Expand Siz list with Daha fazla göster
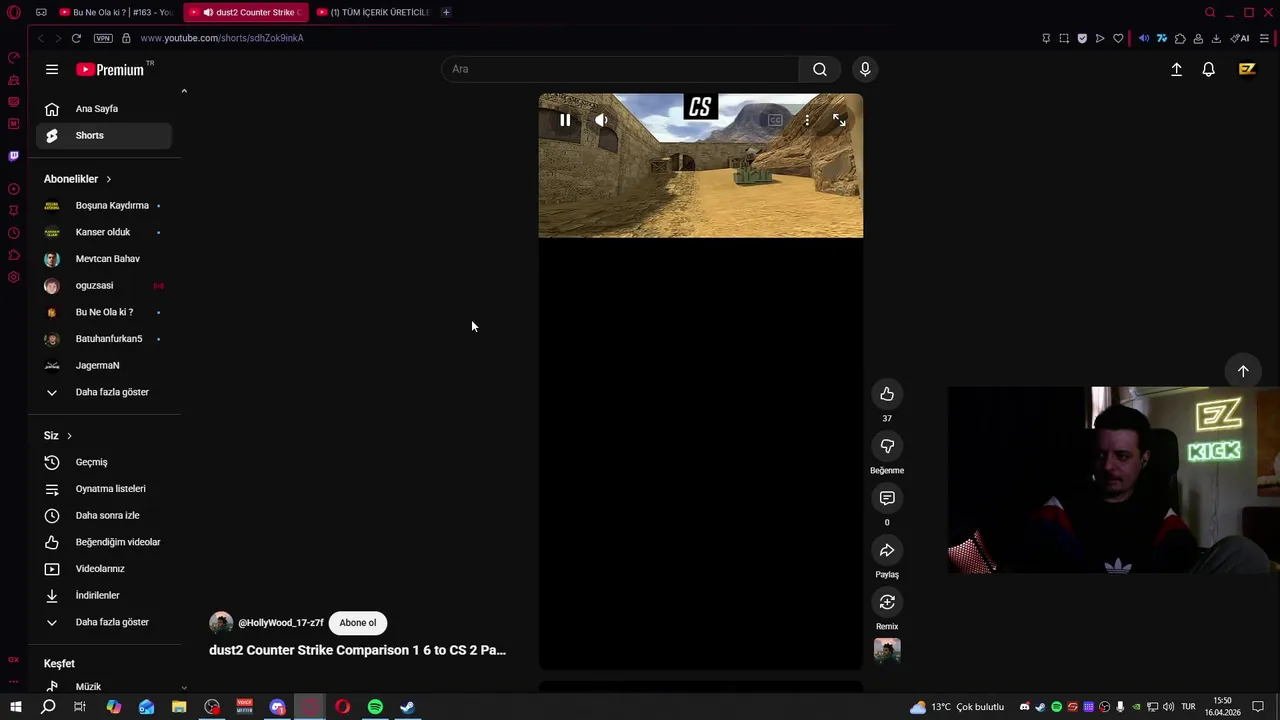Image resolution: width=1280 pixels, height=720 pixels. (x=104, y=622)
